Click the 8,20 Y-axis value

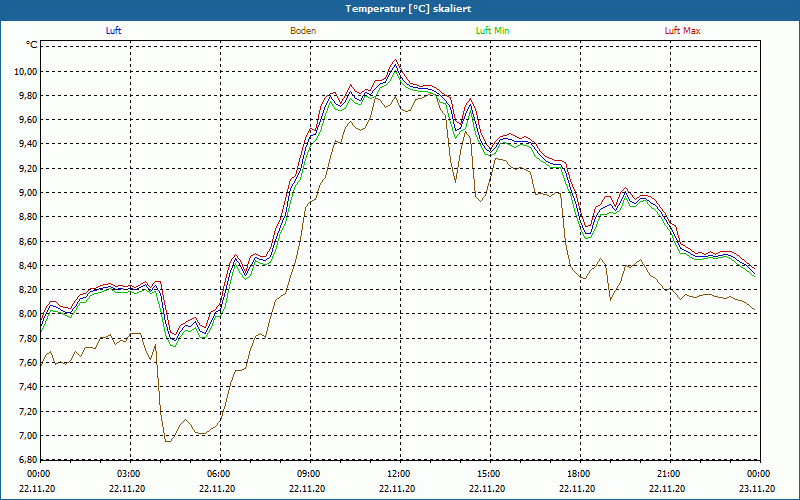pyautogui.click(x=29, y=290)
